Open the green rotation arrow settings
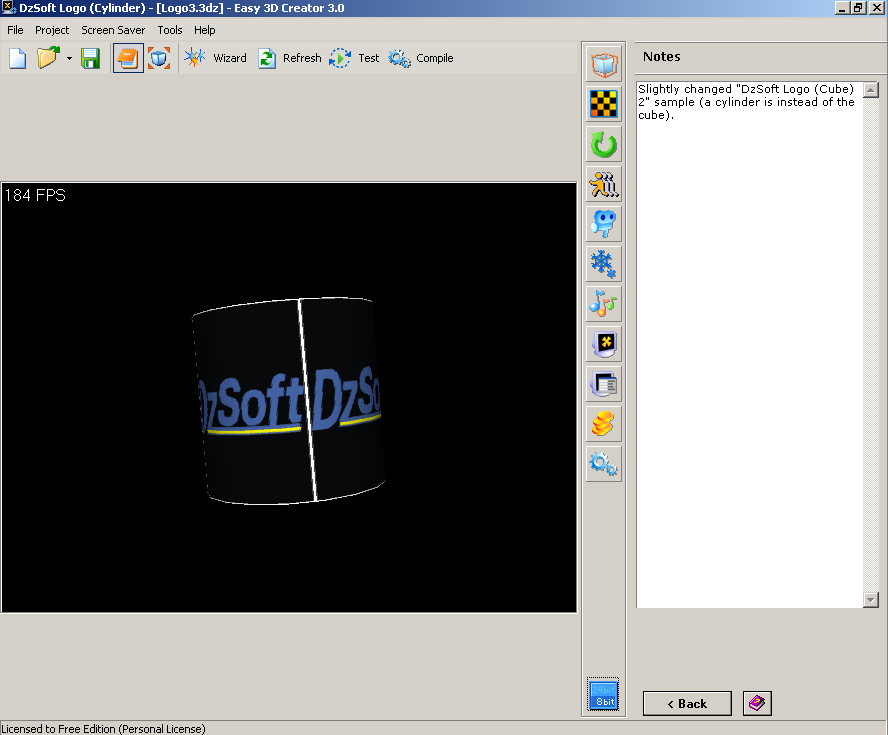Viewport: 888px width, 735px height. [604, 144]
